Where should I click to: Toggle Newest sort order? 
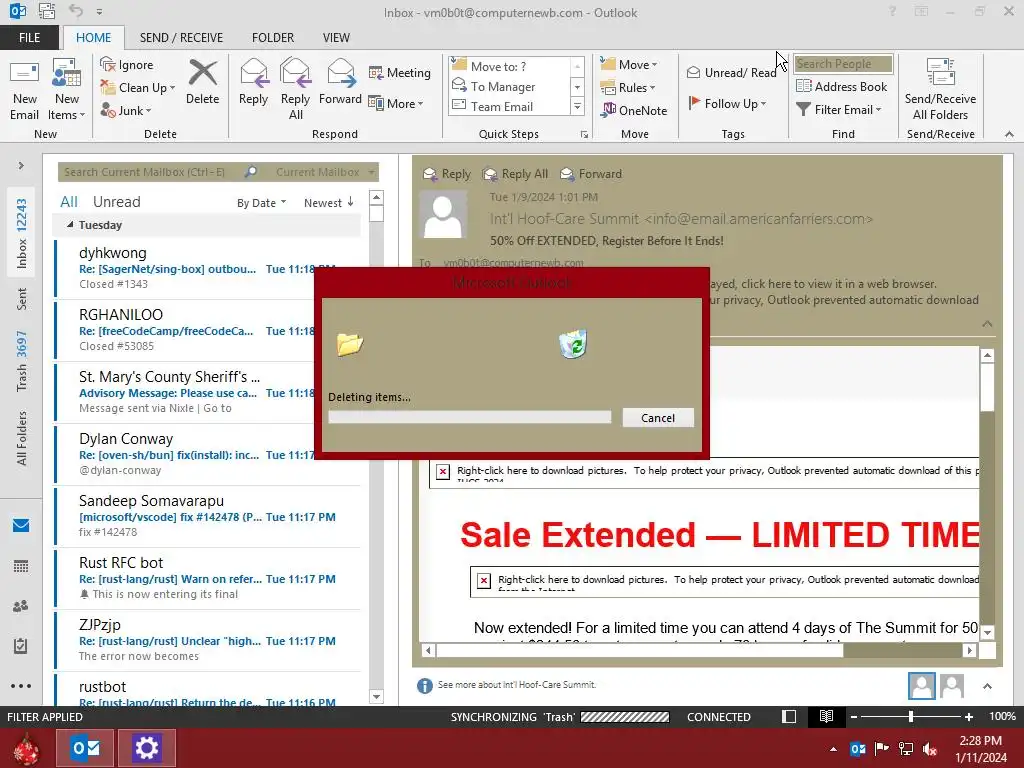[328, 203]
